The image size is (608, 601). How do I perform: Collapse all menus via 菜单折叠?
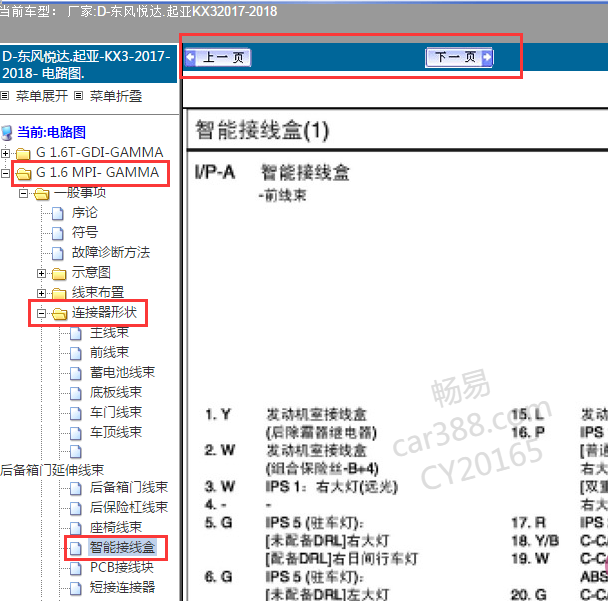116,96
